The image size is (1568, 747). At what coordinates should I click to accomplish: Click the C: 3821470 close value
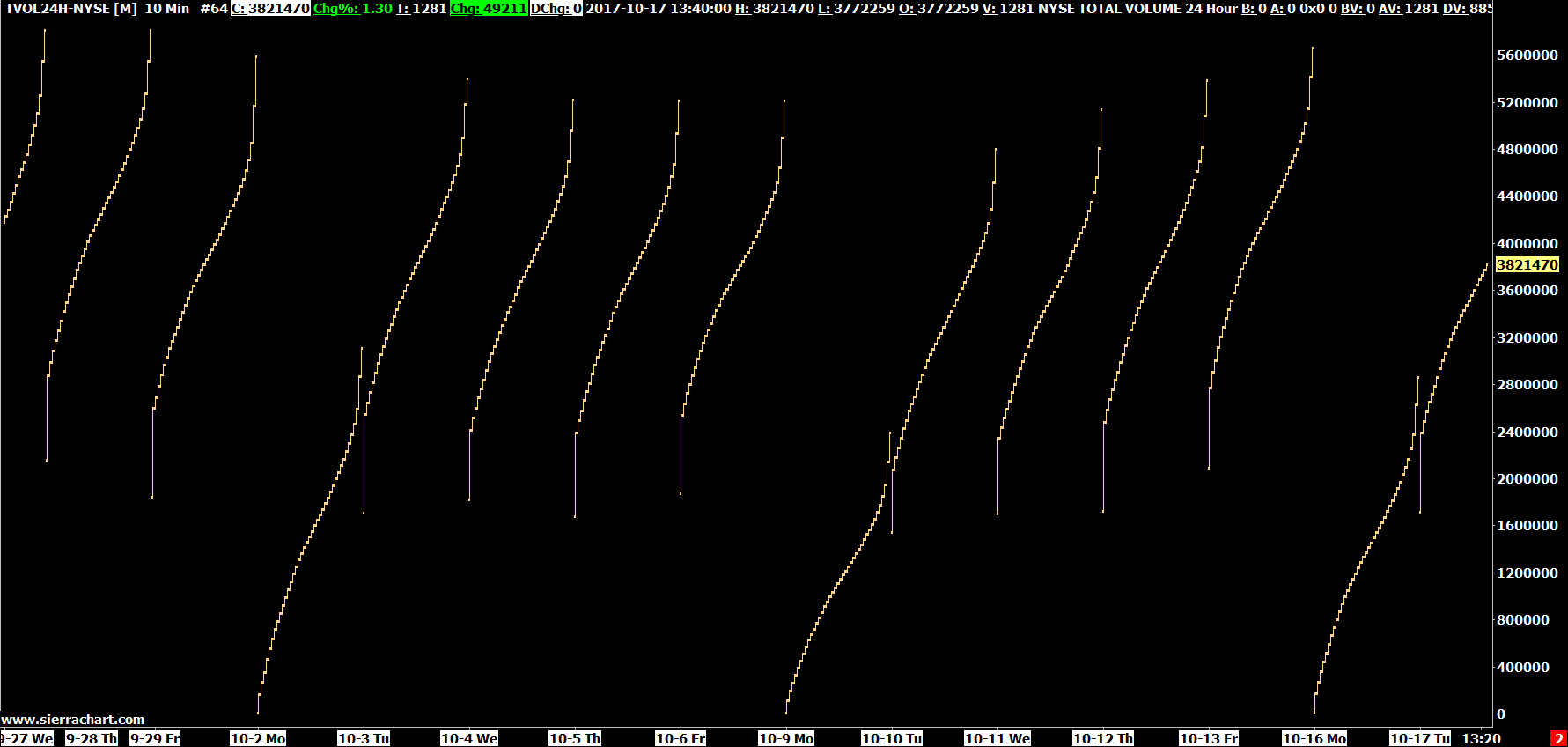click(270, 9)
